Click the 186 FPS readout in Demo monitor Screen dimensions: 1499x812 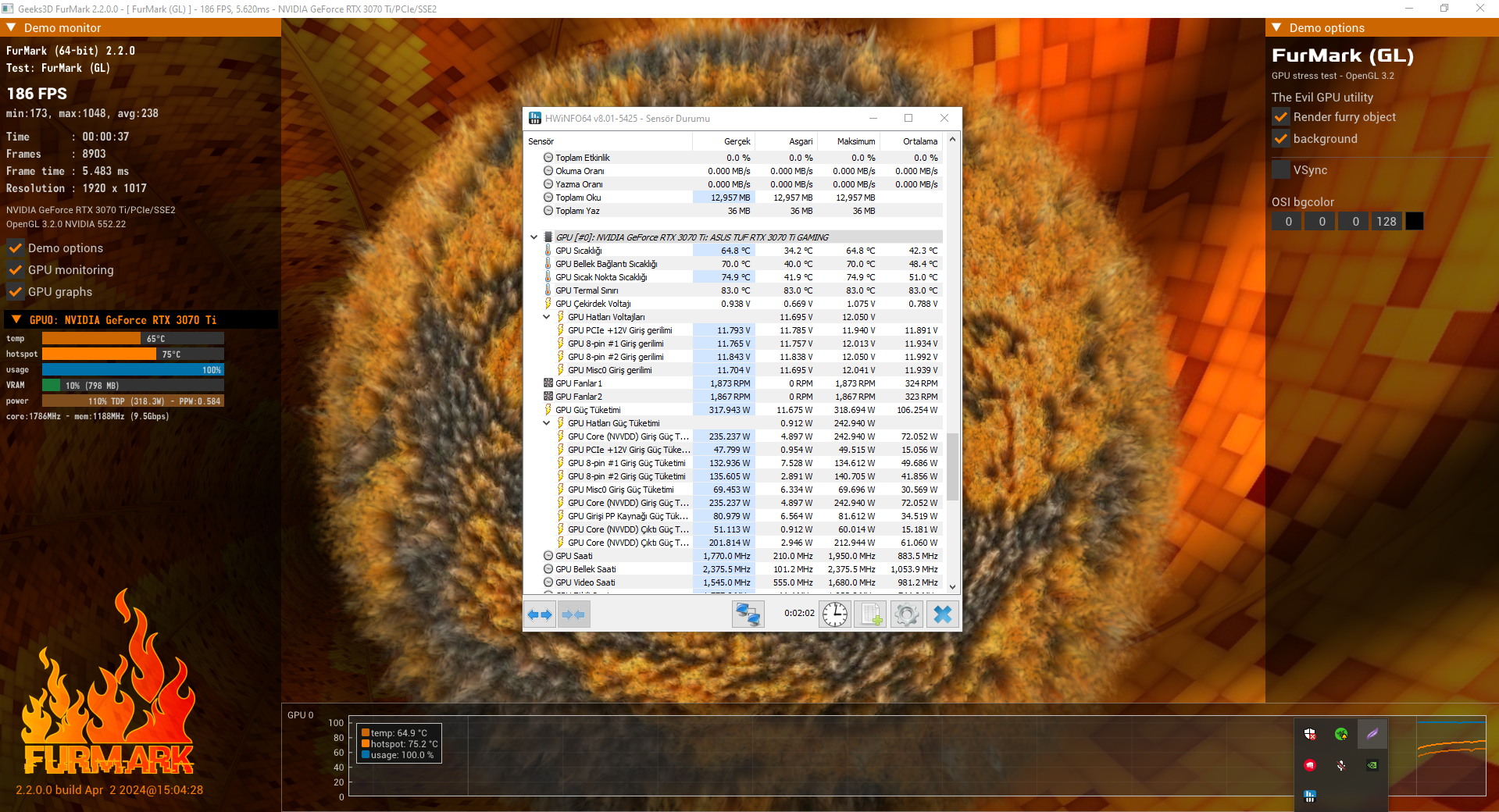coord(37,94)
